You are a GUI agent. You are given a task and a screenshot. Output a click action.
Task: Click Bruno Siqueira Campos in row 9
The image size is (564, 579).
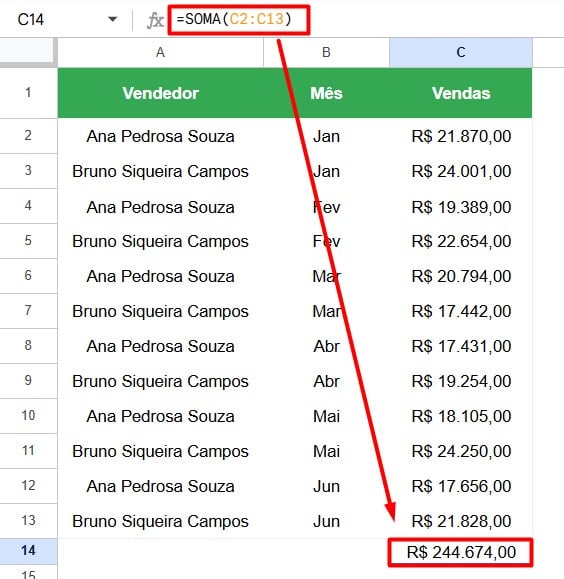coord(160,381)
